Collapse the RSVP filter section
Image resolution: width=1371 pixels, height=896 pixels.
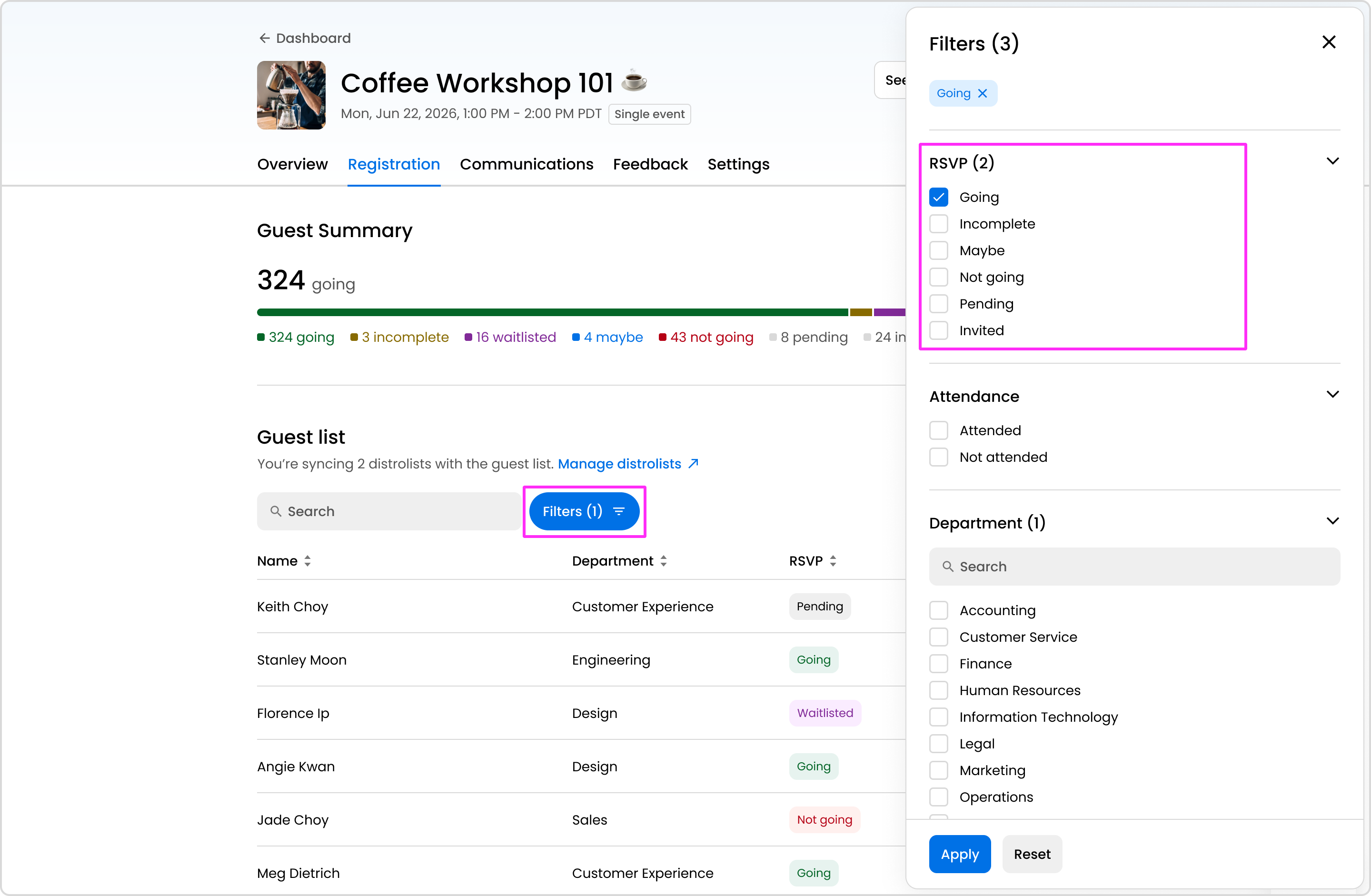tap(1332, 161)
